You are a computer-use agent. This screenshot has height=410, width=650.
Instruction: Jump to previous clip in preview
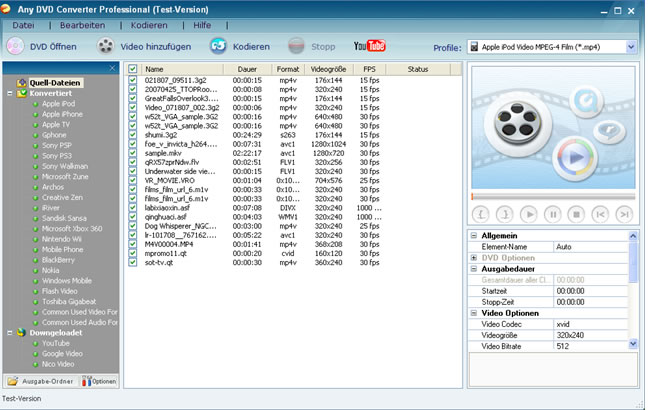pos(600,214)
